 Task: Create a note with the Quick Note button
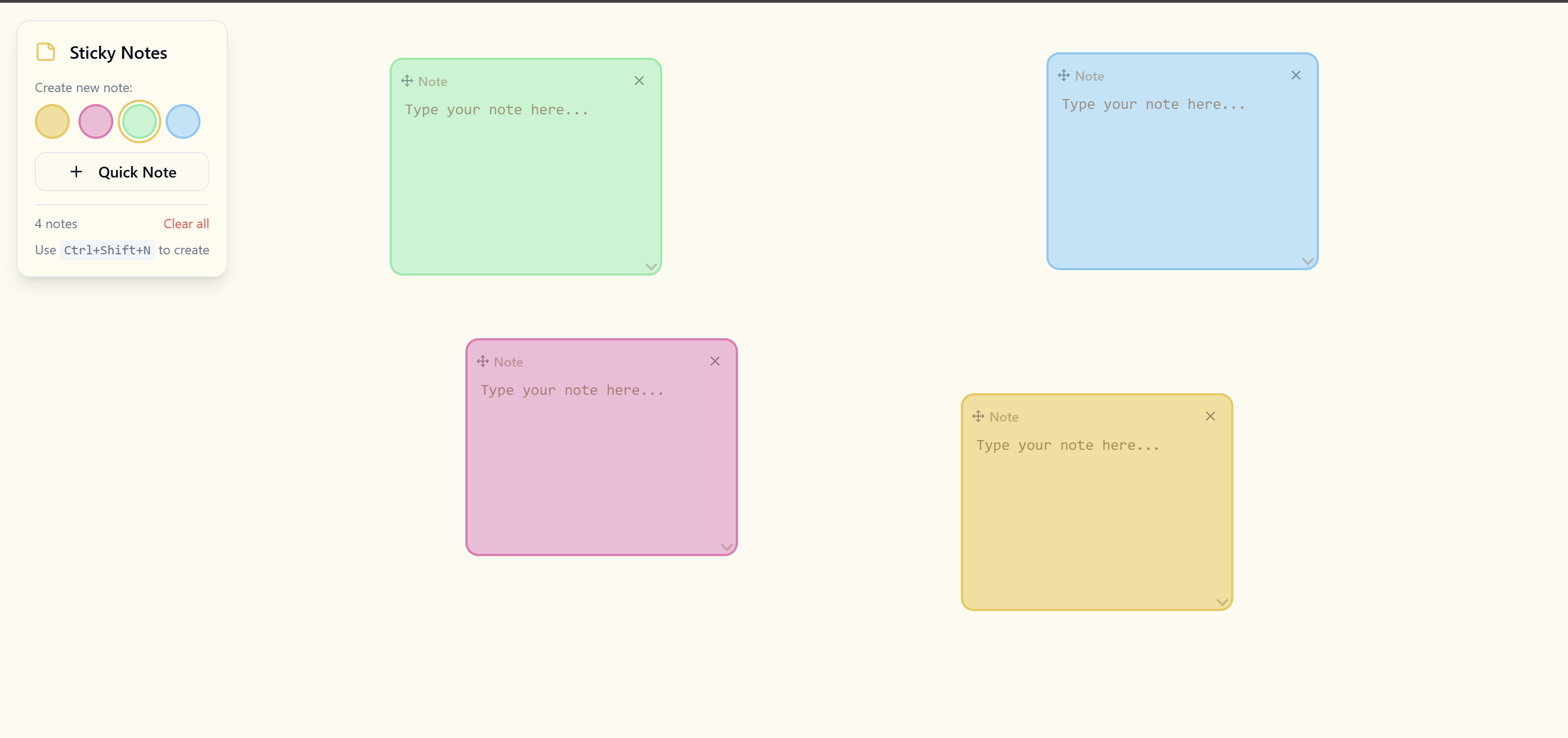click(122, 172)
